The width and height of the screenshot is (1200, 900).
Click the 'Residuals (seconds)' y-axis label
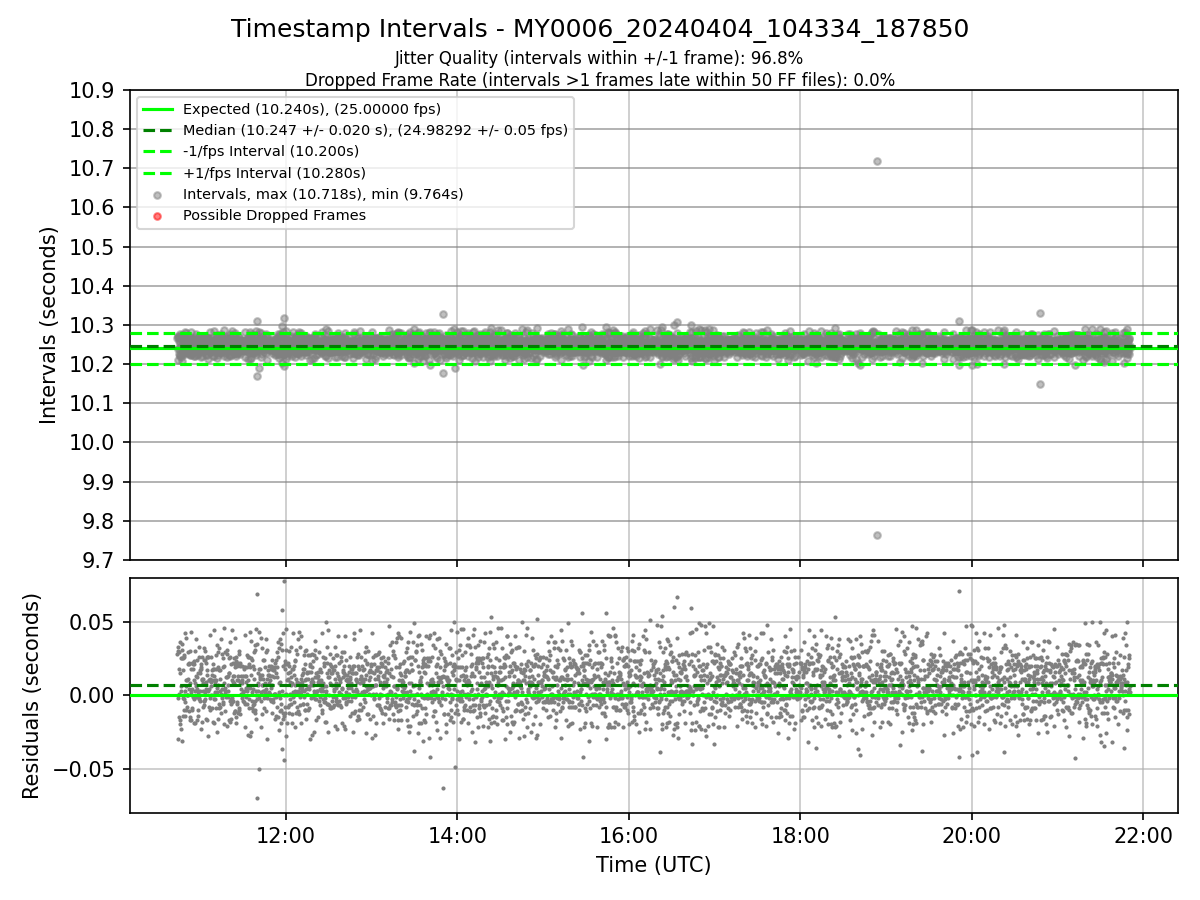coord(31,696)
